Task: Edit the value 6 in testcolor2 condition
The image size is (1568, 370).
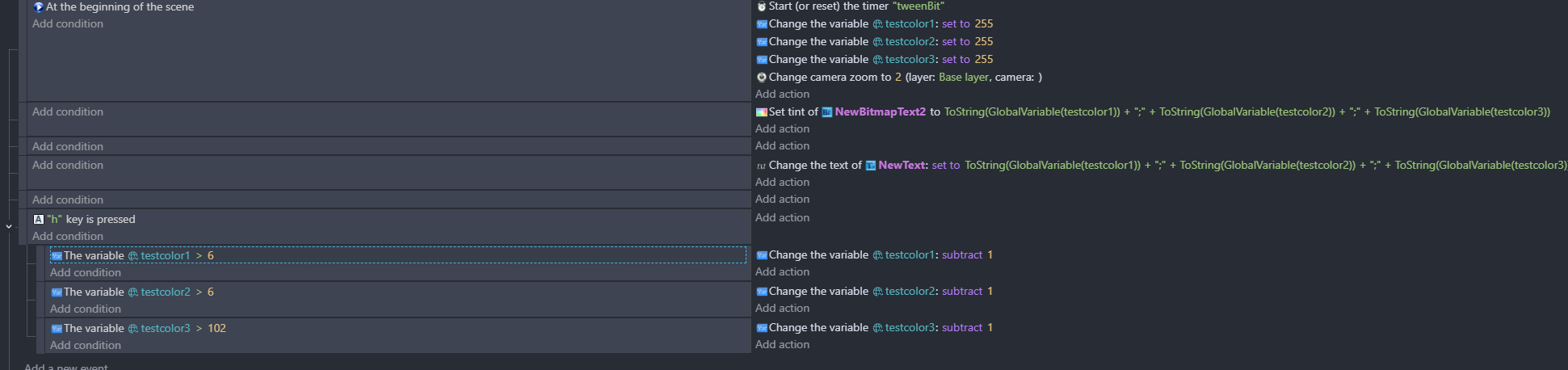Action: (211, 292)
